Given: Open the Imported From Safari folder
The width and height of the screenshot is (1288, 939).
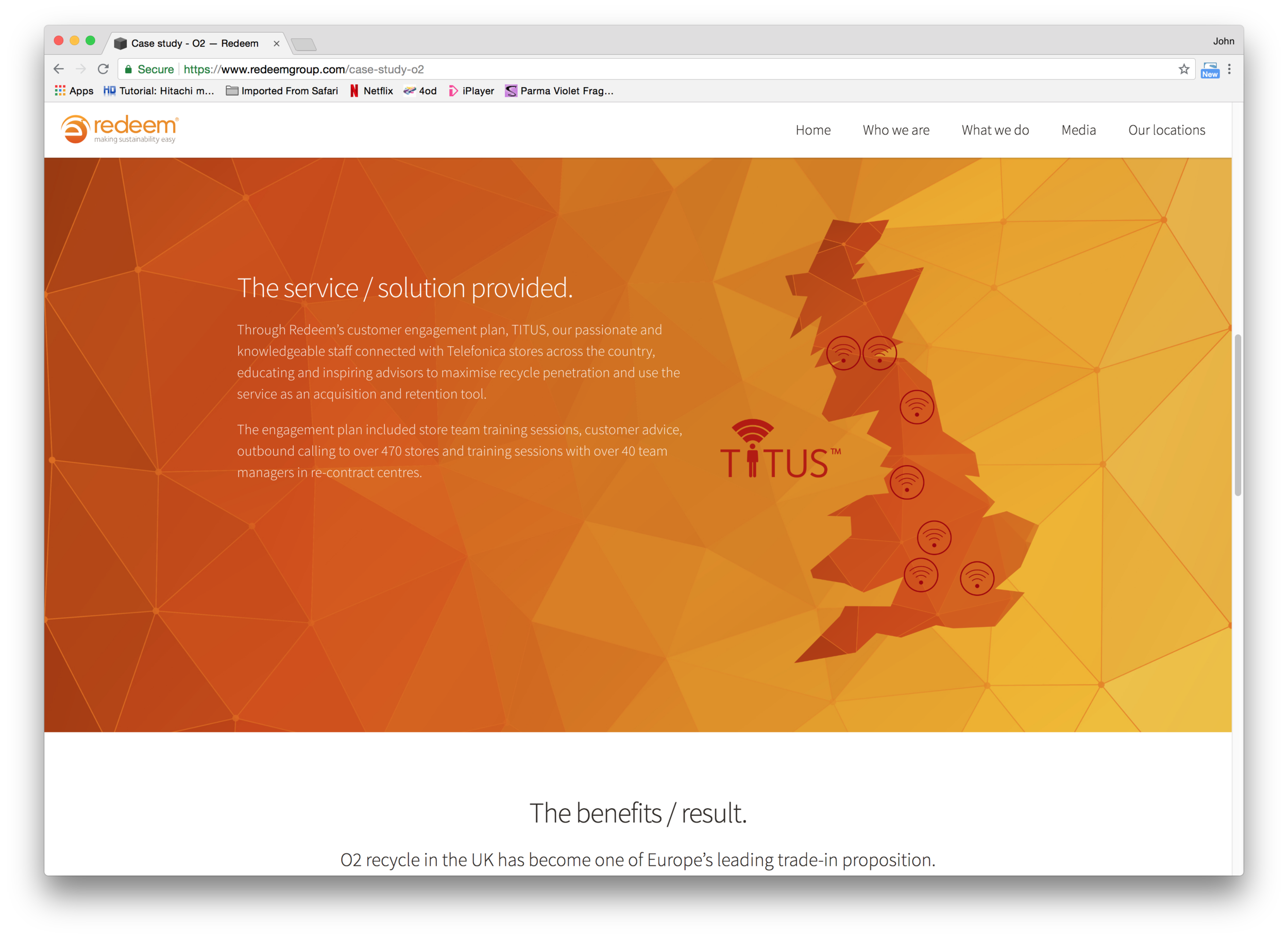Looking at the screenshot, I should (x=282, y=91).
